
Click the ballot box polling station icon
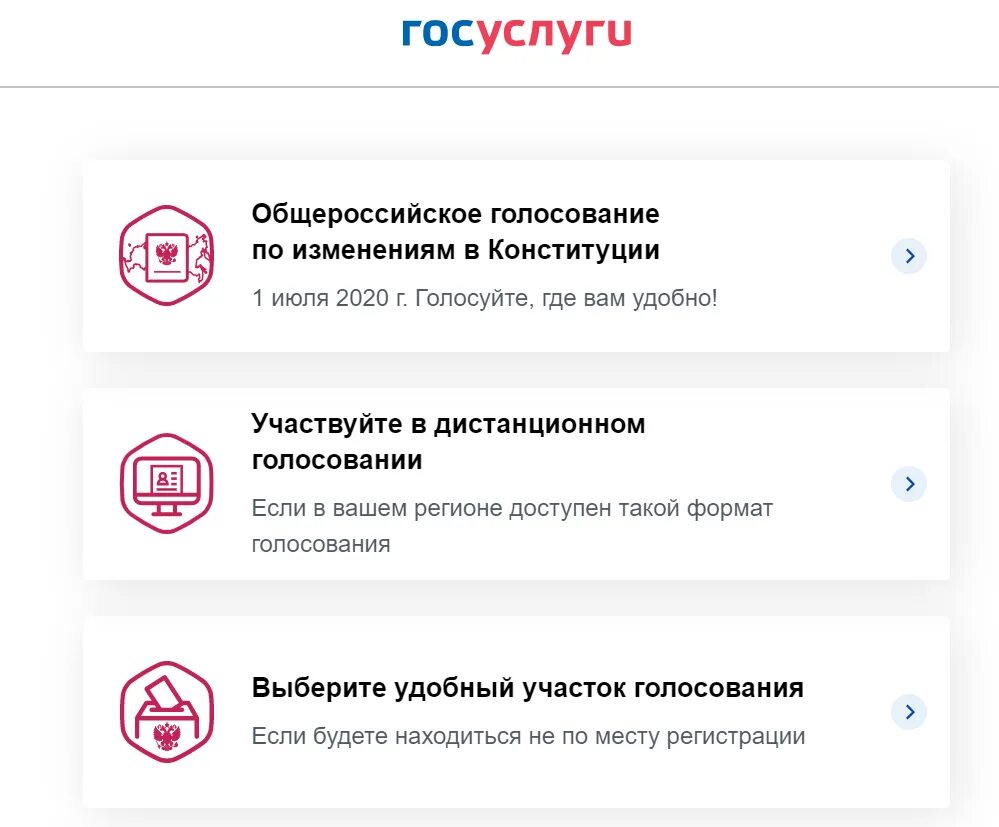tap(167, 712)
